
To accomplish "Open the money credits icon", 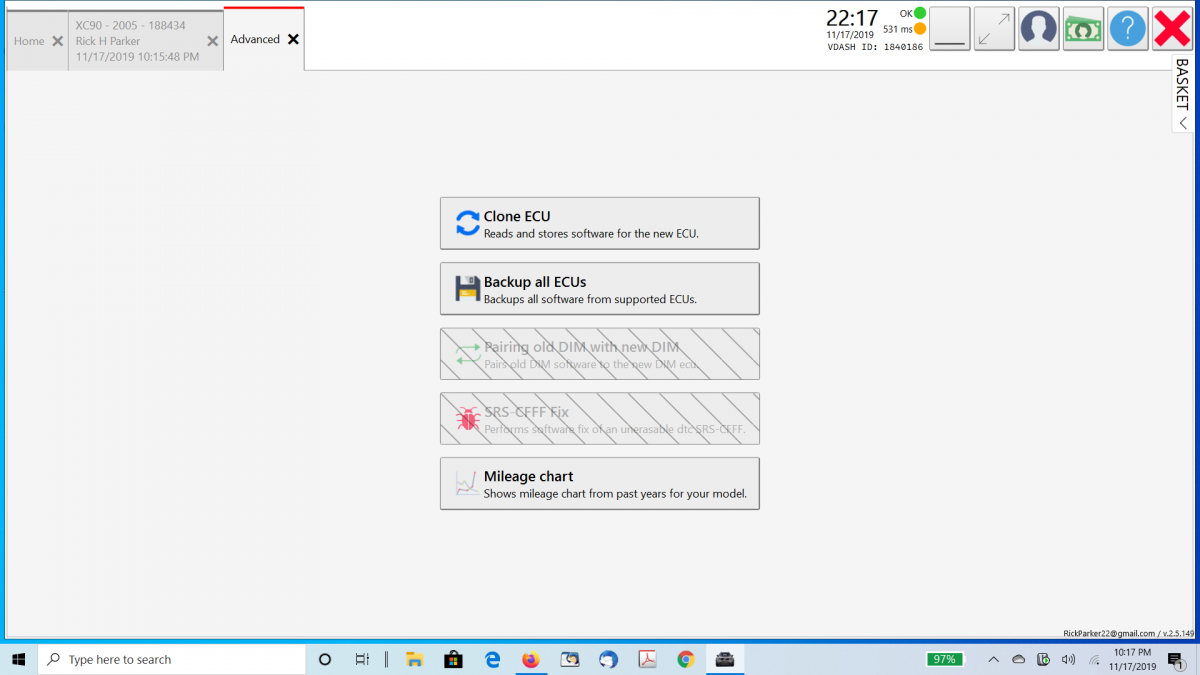I will (x=1083, y=29).
